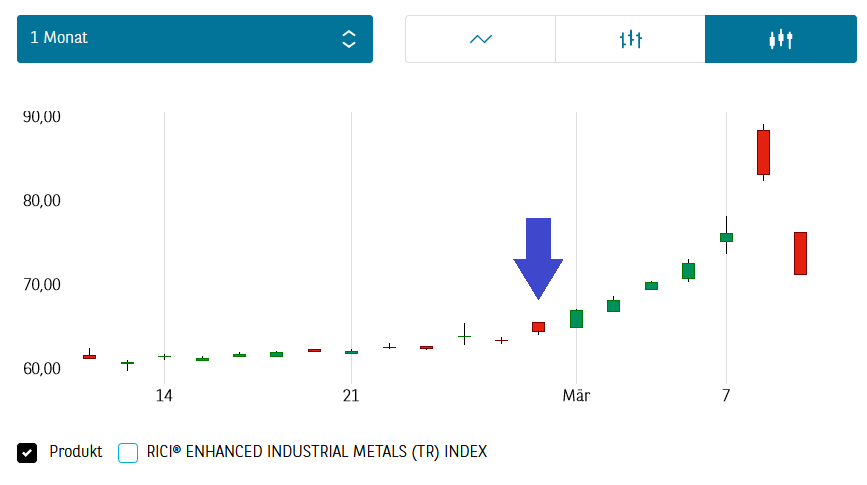Image resolution: width=867 pixels, height=485 pixels.
Task: Click the green candle above the Mär label
Action: click(576, 319)
